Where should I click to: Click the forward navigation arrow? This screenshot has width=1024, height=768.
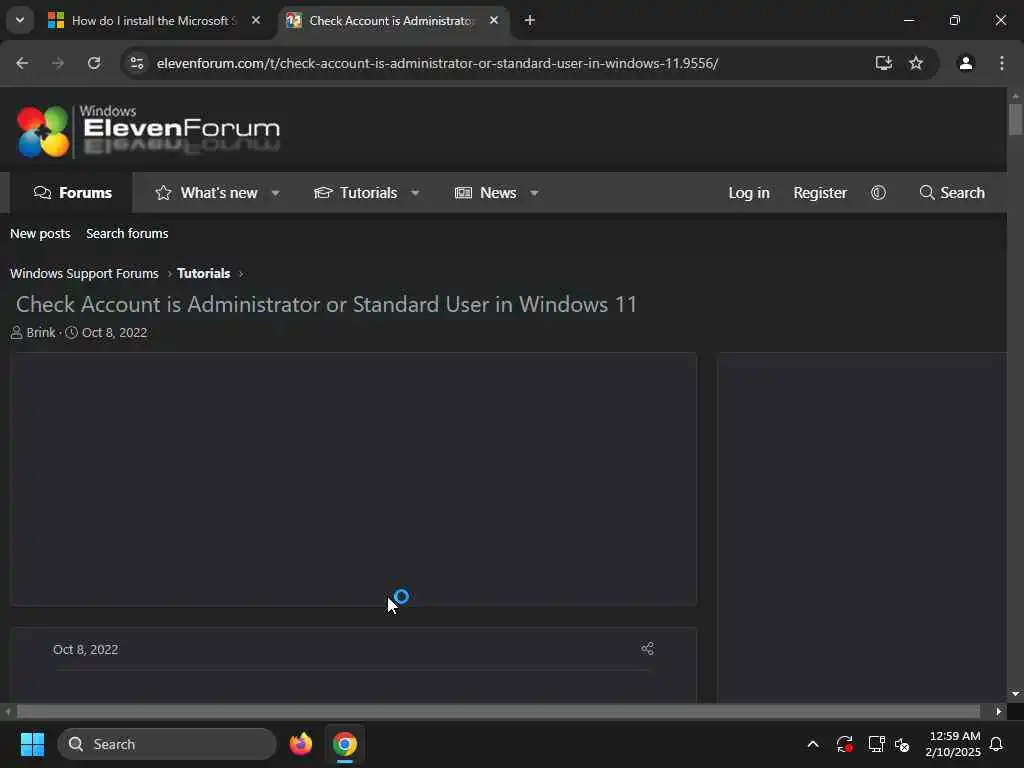(x=58, y=63)
